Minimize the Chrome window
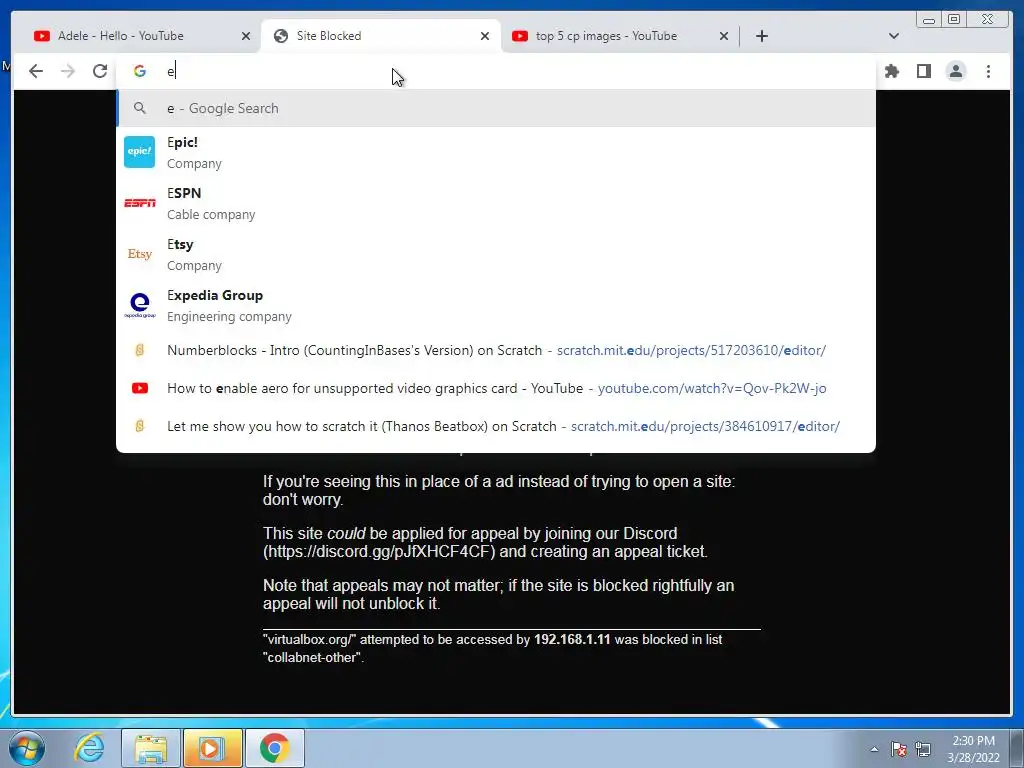The image size is (1024, 768). 929,20
